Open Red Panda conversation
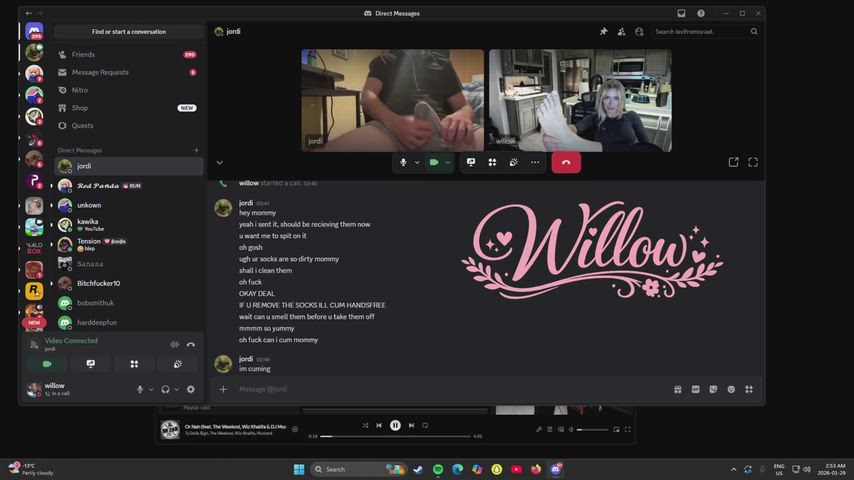The height and width of the screenshot is (480, 854). (x=129, y=186)
